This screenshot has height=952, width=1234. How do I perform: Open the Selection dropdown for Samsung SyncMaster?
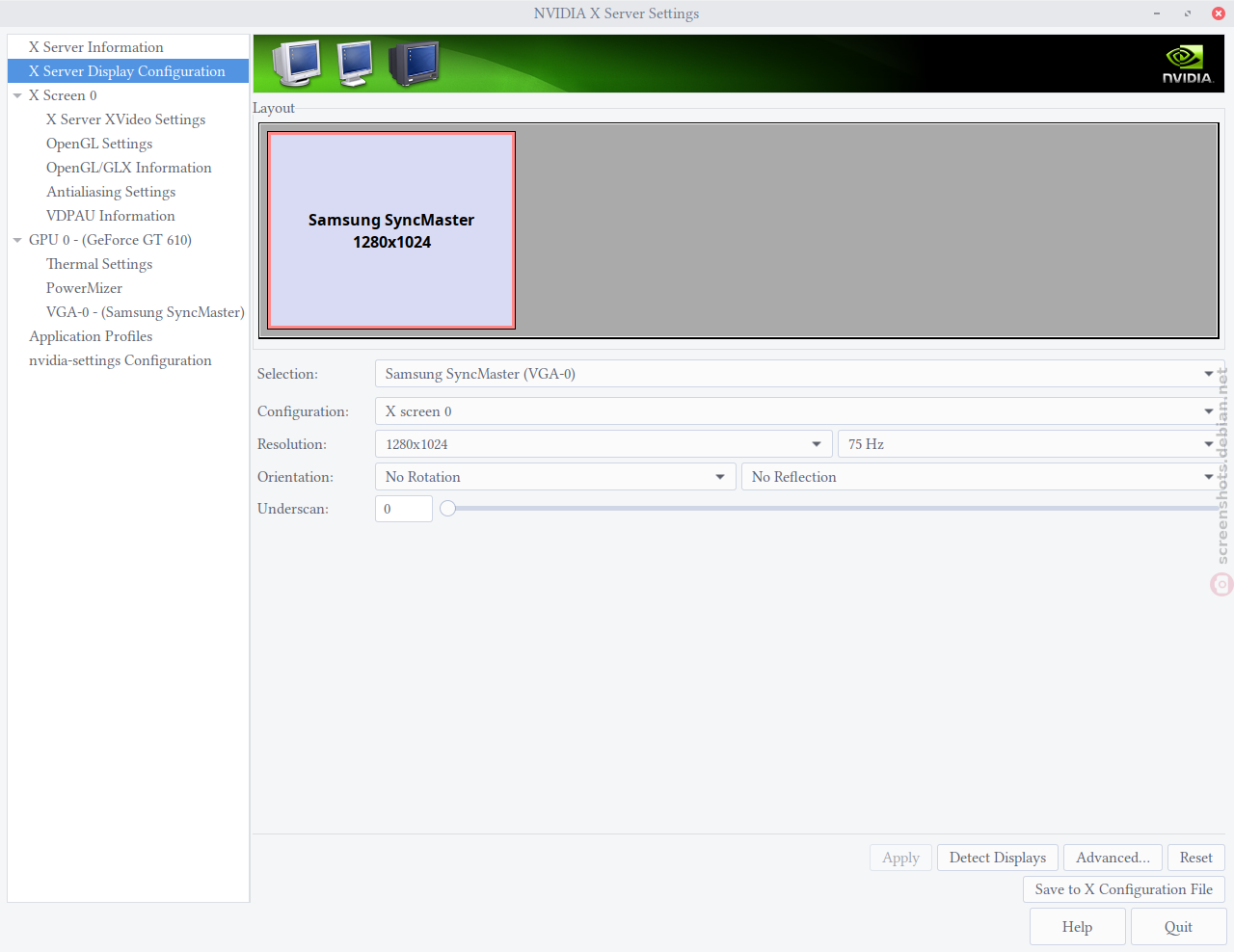[799, 374]
